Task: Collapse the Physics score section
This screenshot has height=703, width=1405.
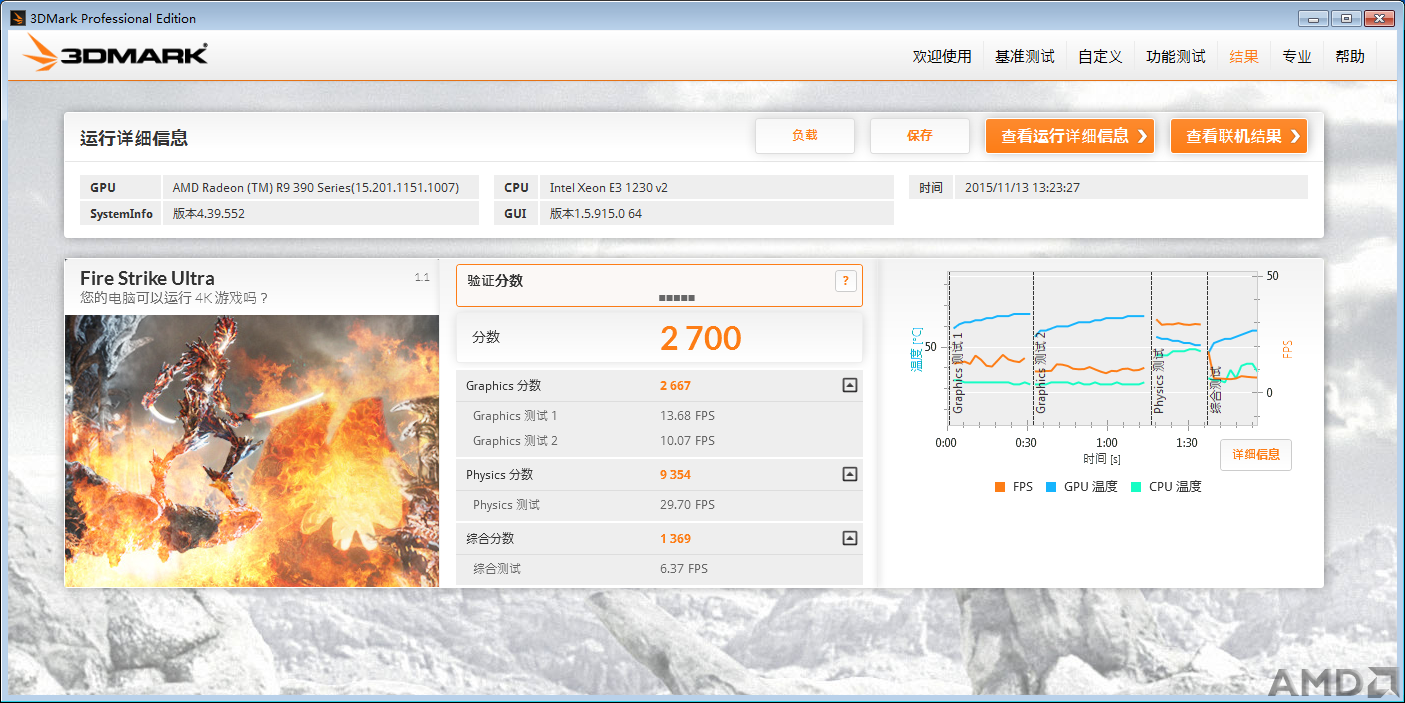Action: [x=849, y=474]
